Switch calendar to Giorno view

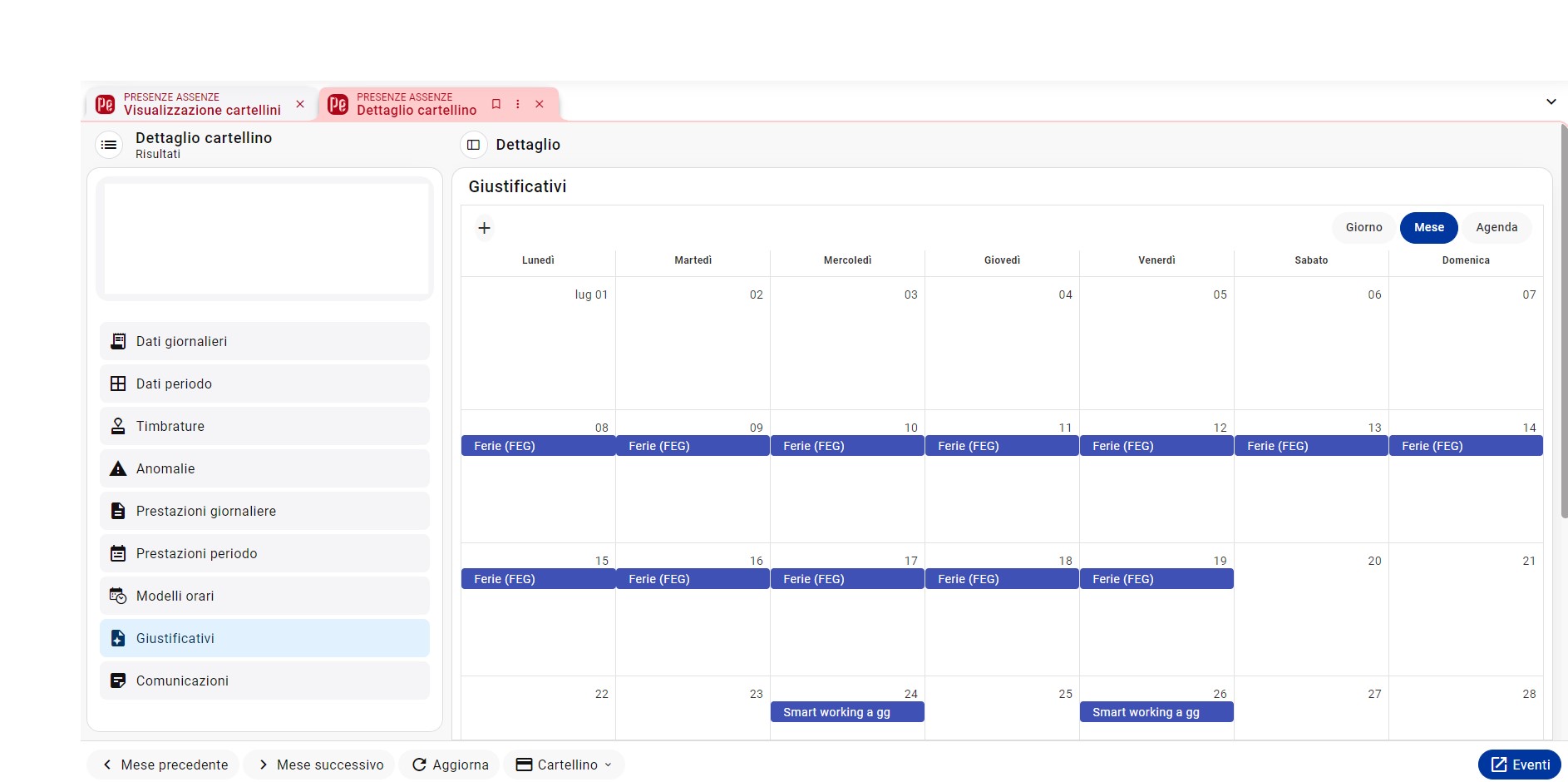1363,227
